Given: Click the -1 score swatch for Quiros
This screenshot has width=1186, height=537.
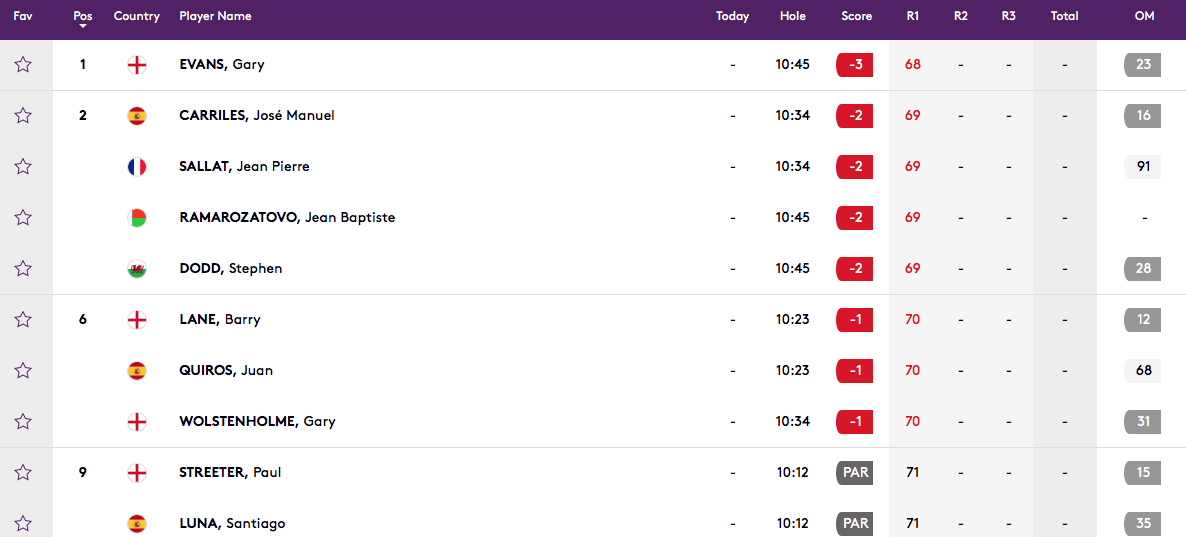Looking at the screenshot, I should coord(855,371).
